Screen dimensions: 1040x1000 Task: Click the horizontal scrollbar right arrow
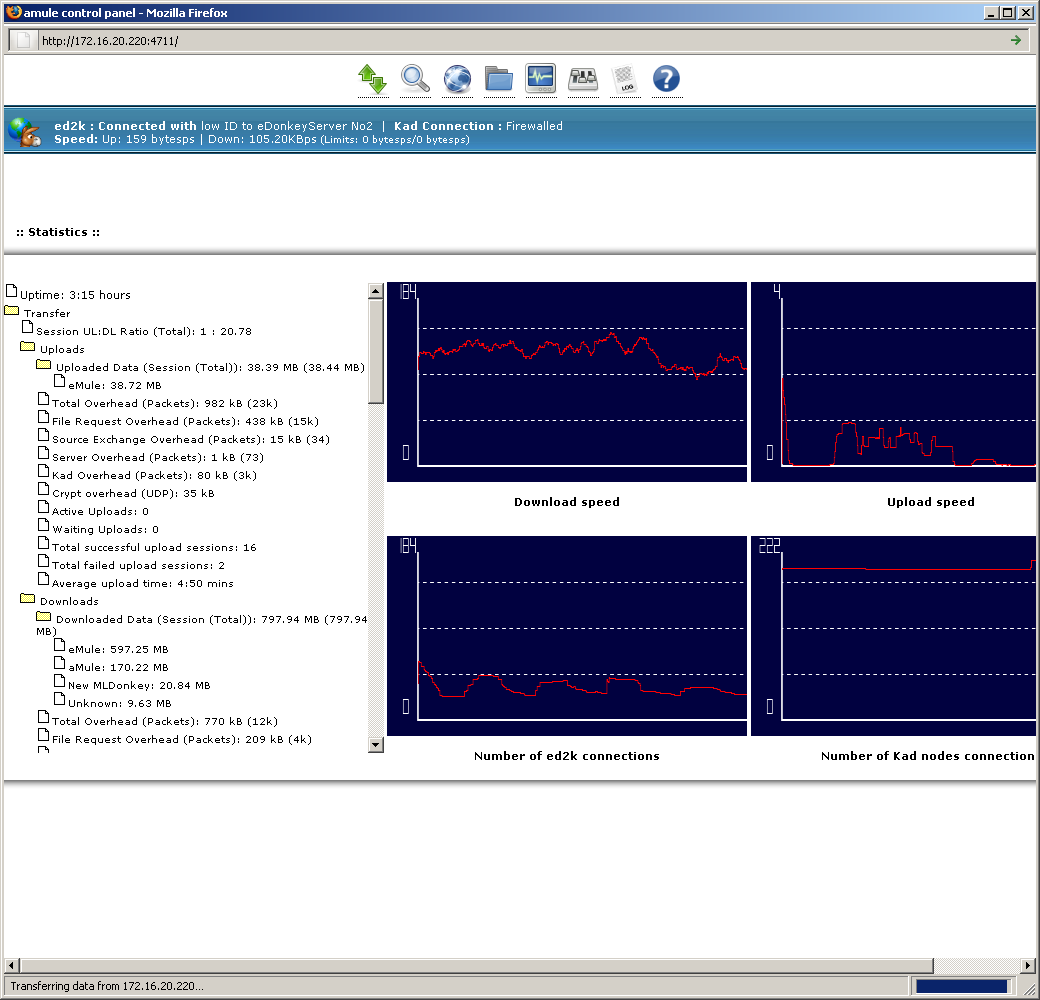(1027, 965)
